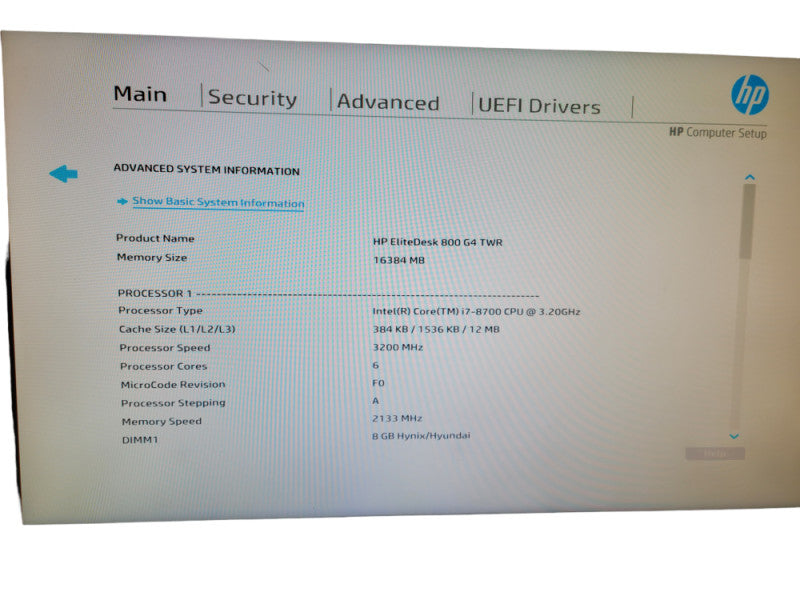Select the Processor Cores value 6

376,365
